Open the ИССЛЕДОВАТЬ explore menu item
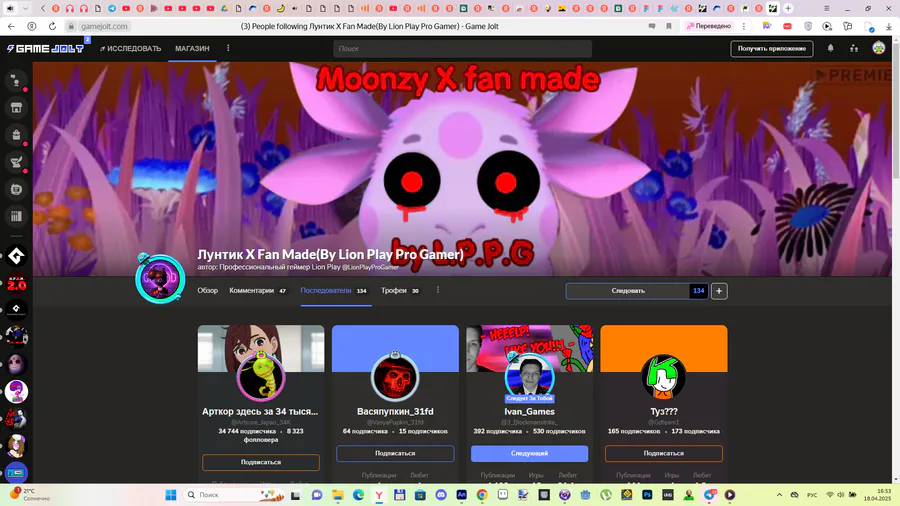 [130, 49]
